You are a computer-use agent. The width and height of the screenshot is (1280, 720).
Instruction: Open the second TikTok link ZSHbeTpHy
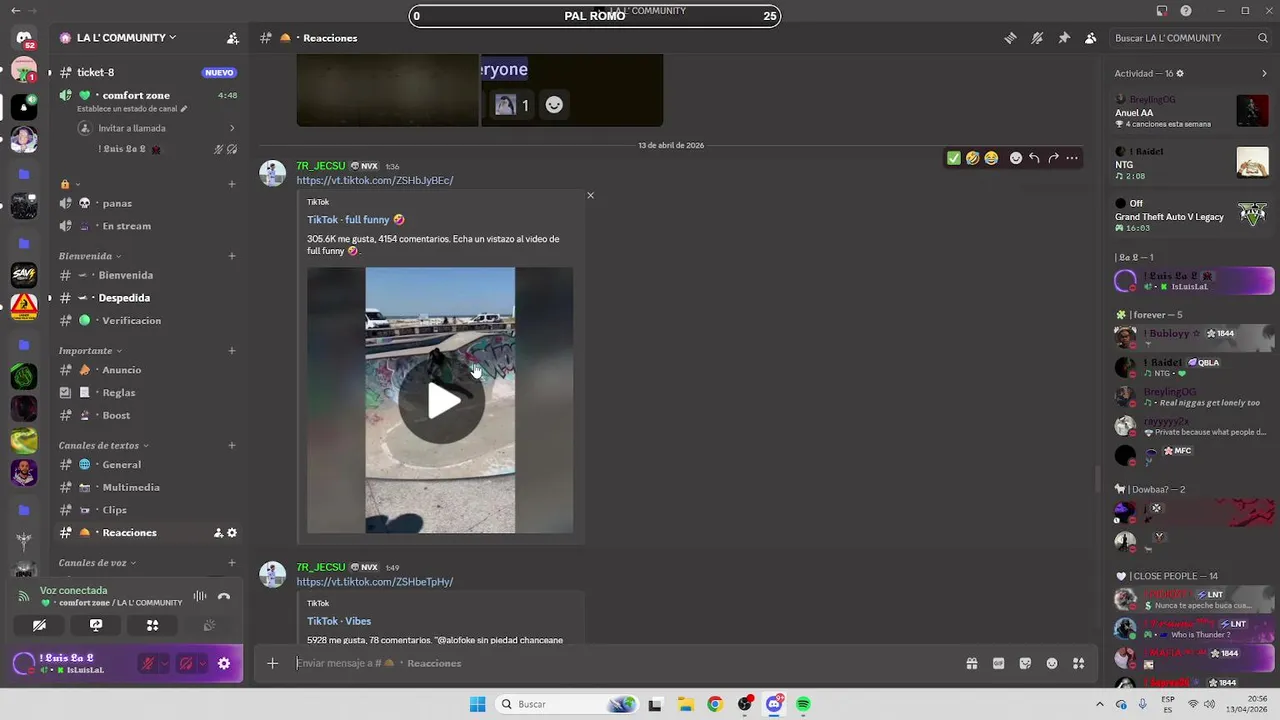tap(375, 581)
